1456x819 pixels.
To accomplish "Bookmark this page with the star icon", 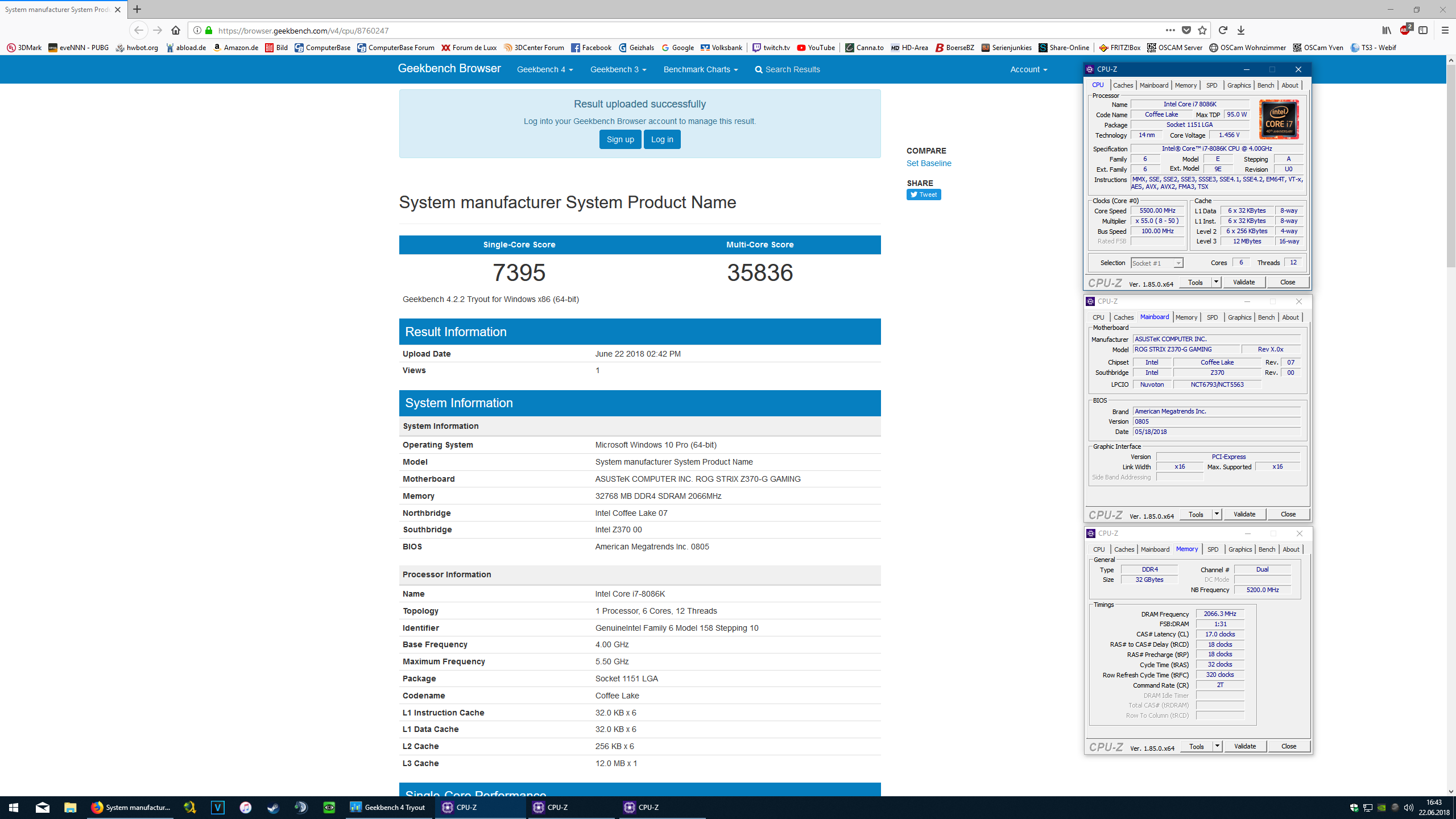I will [1202, 30].
